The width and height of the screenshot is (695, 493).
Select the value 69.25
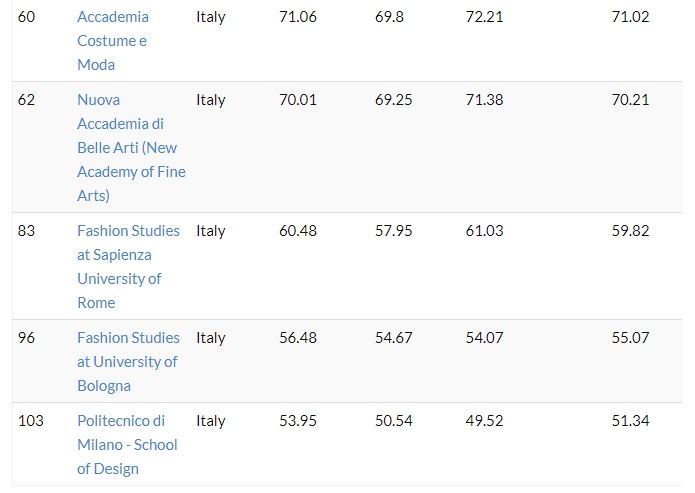(394, 100)
